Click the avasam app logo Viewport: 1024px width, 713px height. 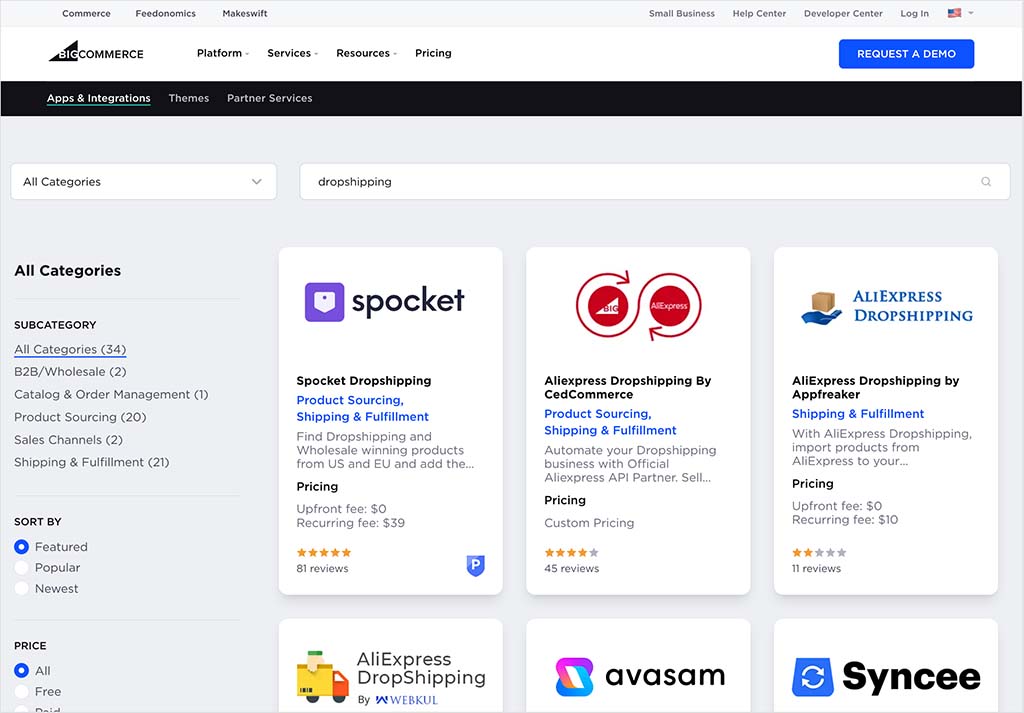pos(639,676)
